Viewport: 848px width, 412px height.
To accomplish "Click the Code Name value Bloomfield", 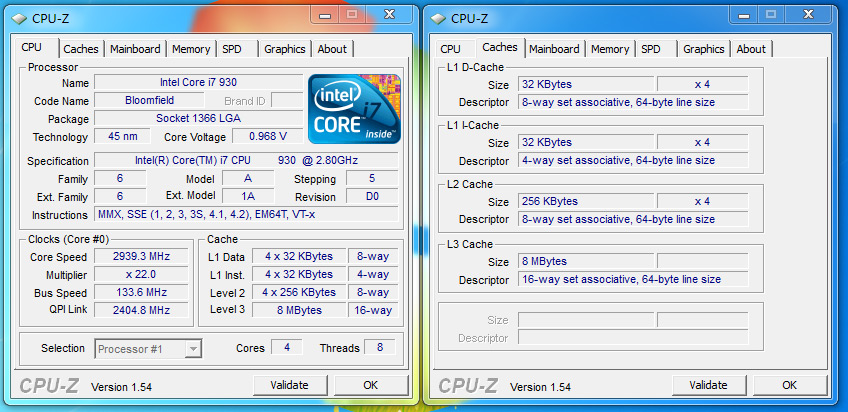I will point(149,100).
